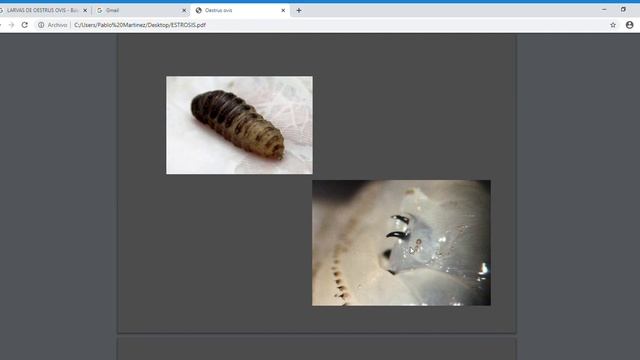Open the user profile icon
This screenshot has width=640, height=360.
coord(629,25)
